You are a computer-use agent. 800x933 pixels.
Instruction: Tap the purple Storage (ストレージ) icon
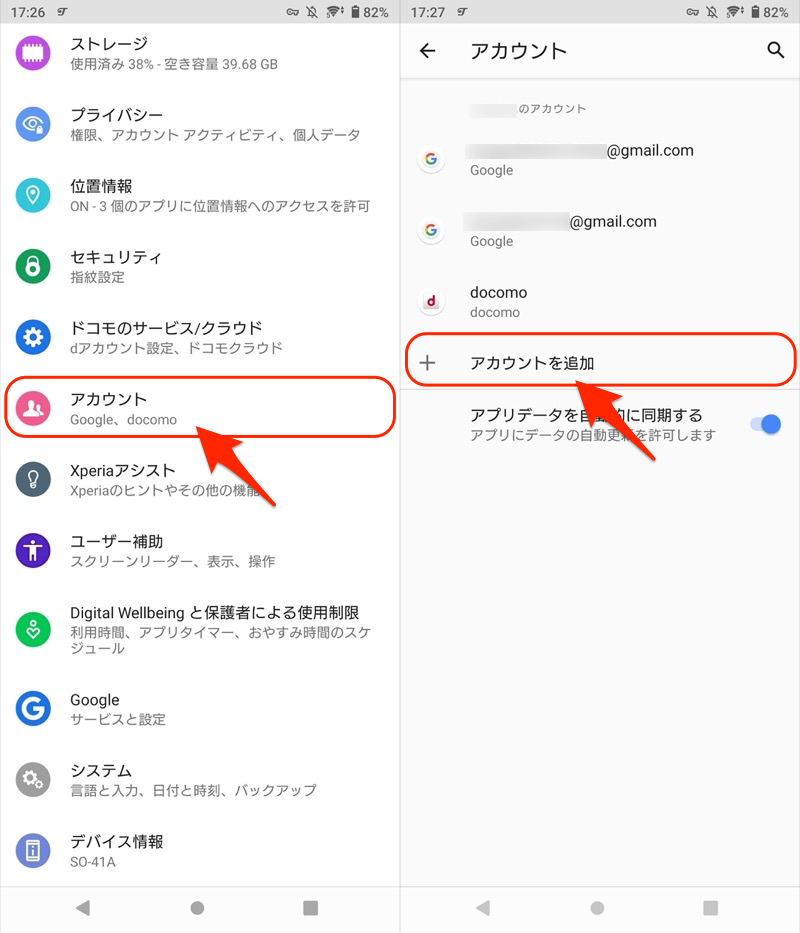(33, 54)
